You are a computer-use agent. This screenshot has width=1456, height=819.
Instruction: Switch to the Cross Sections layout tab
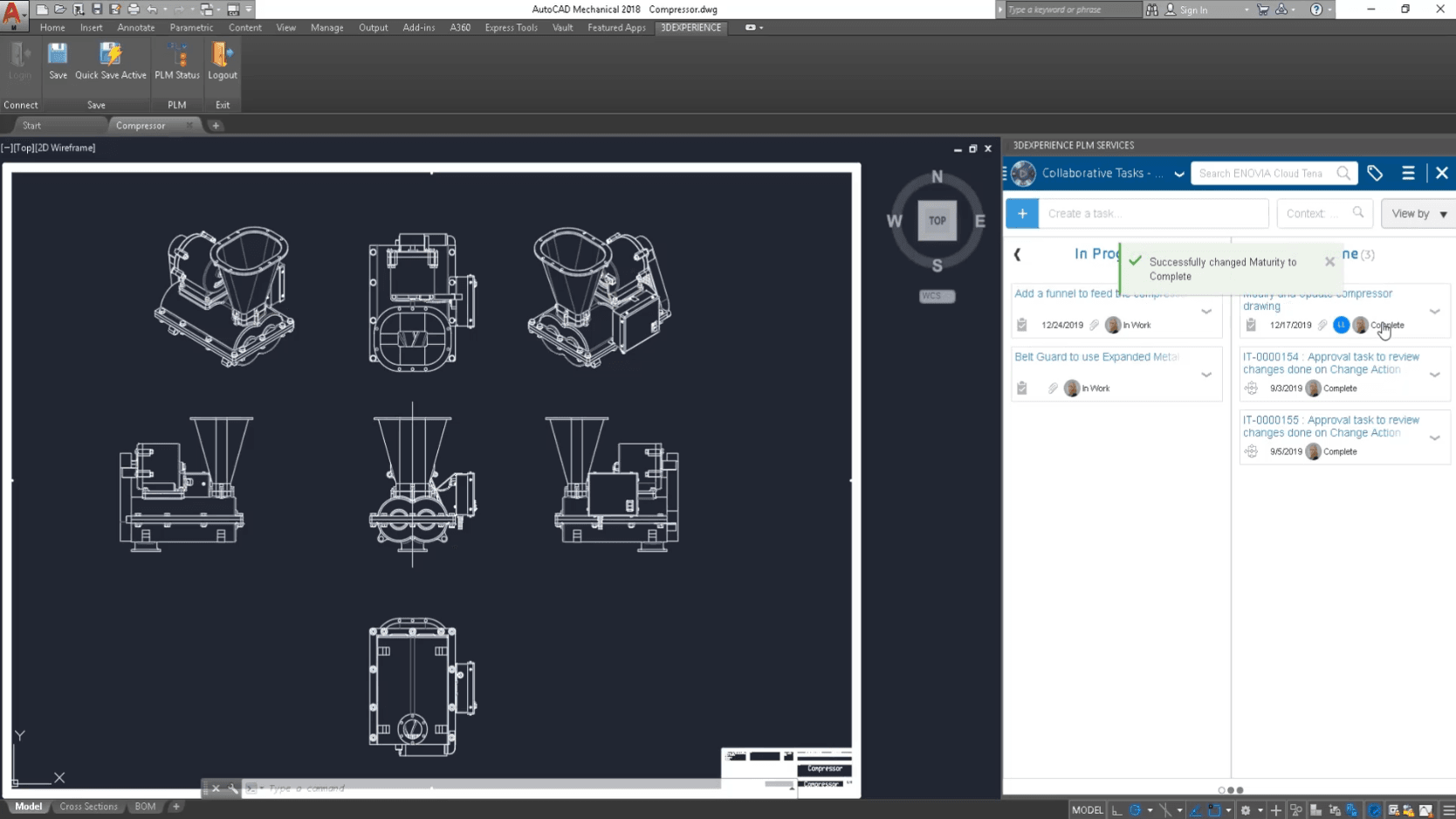[x=88, y=807]
